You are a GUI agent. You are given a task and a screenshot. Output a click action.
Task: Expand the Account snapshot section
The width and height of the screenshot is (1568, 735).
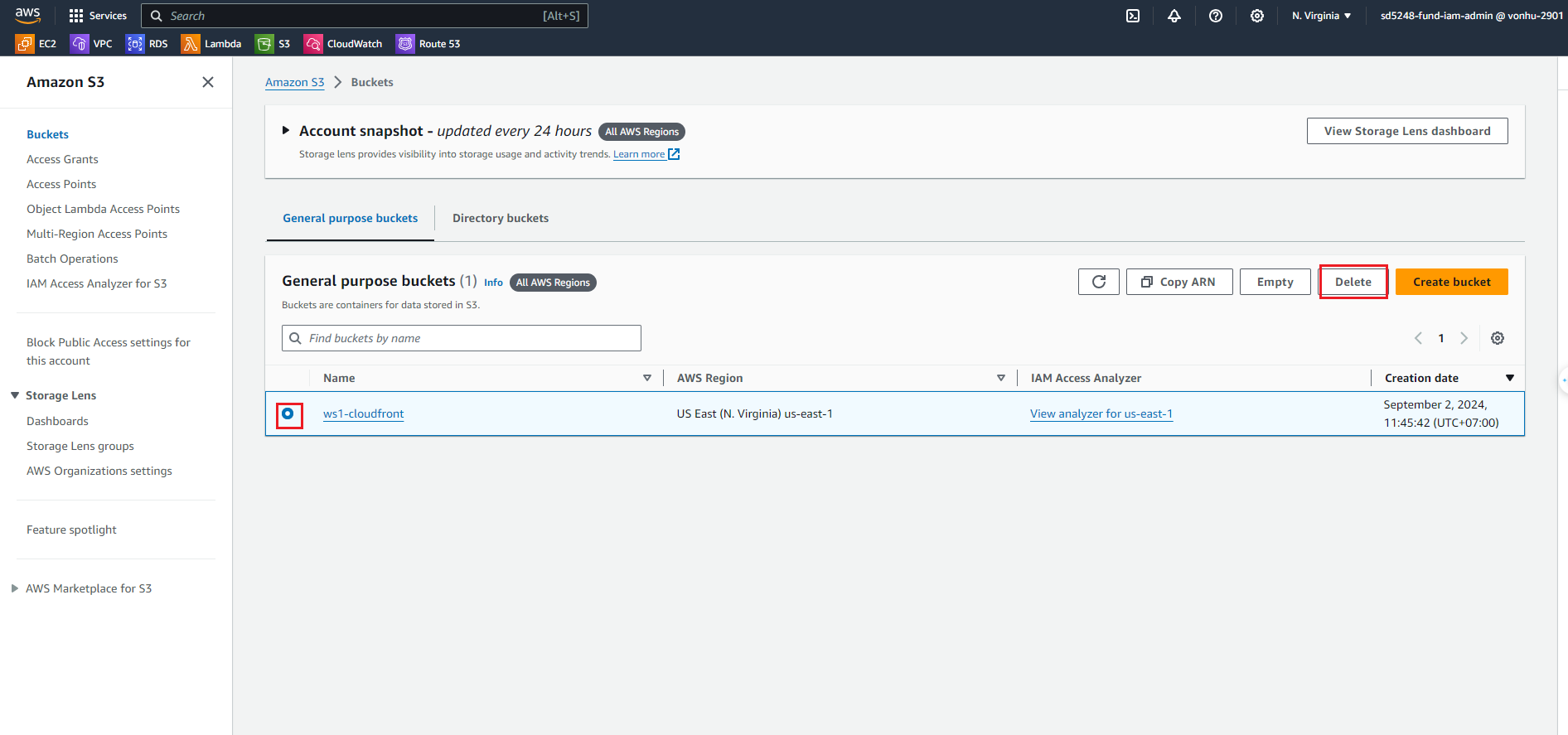[286, 131]
